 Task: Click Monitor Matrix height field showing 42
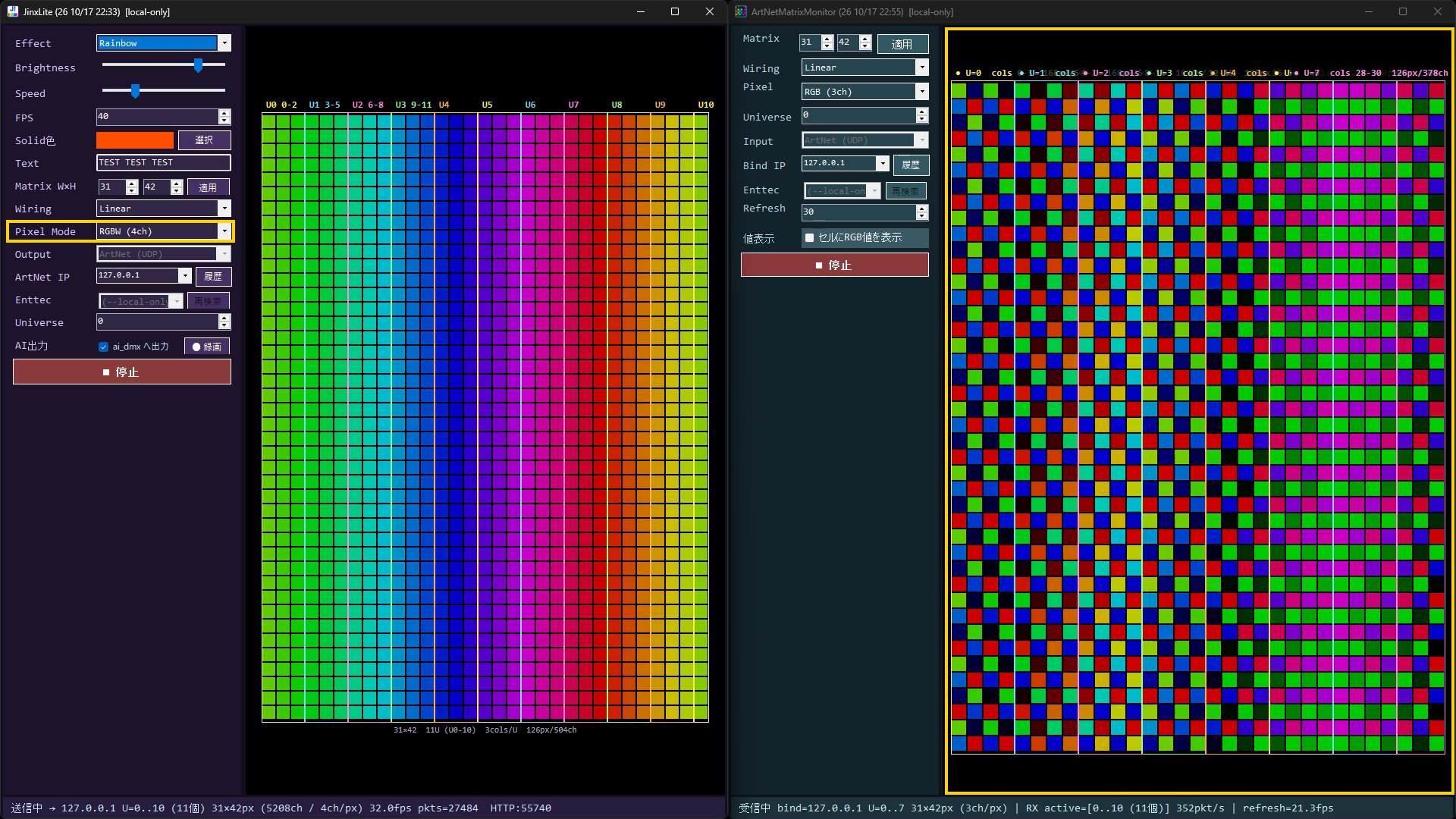(x=854, y=42)
